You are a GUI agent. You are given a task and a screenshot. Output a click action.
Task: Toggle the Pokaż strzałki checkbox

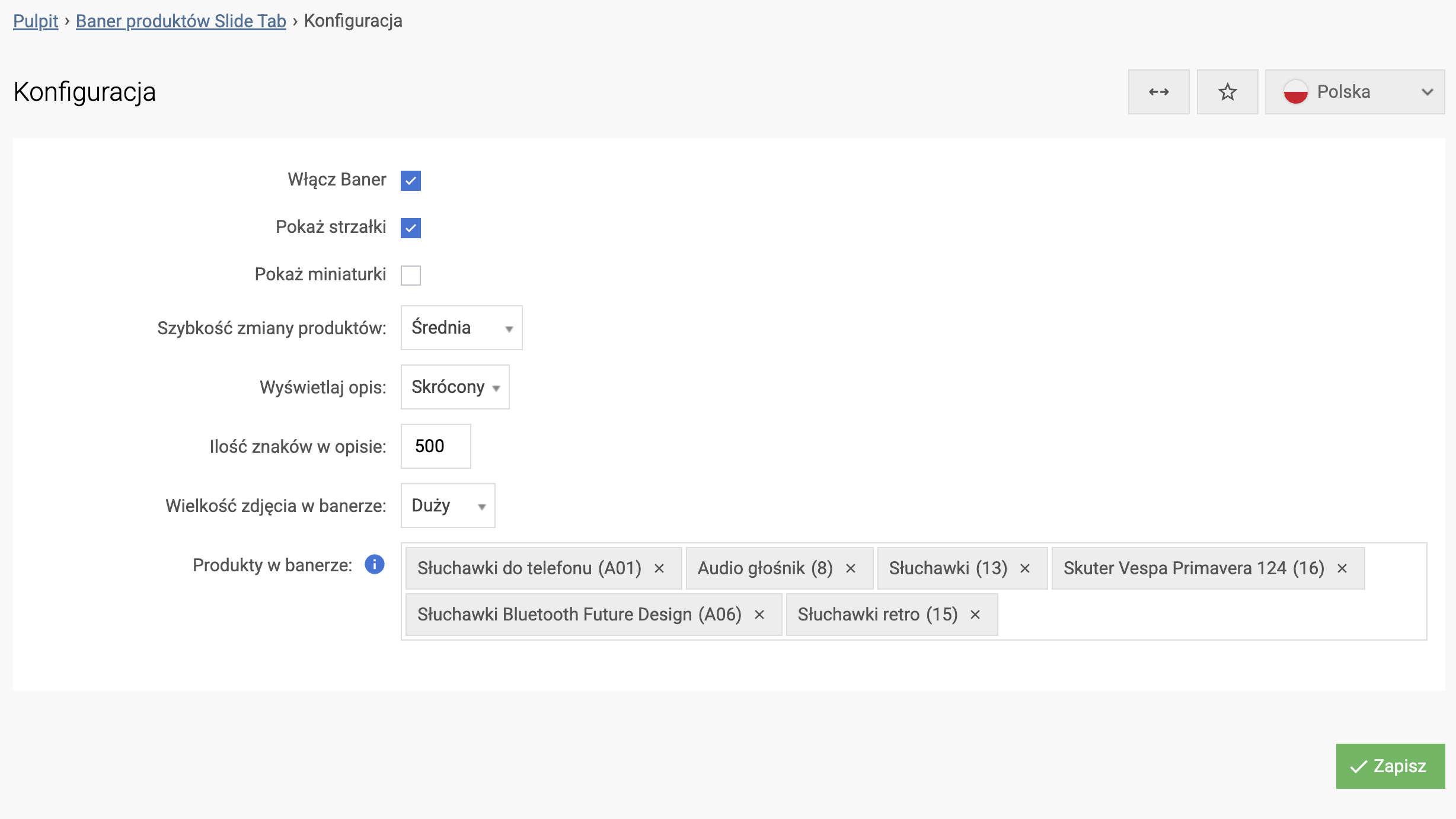point(410,228)
